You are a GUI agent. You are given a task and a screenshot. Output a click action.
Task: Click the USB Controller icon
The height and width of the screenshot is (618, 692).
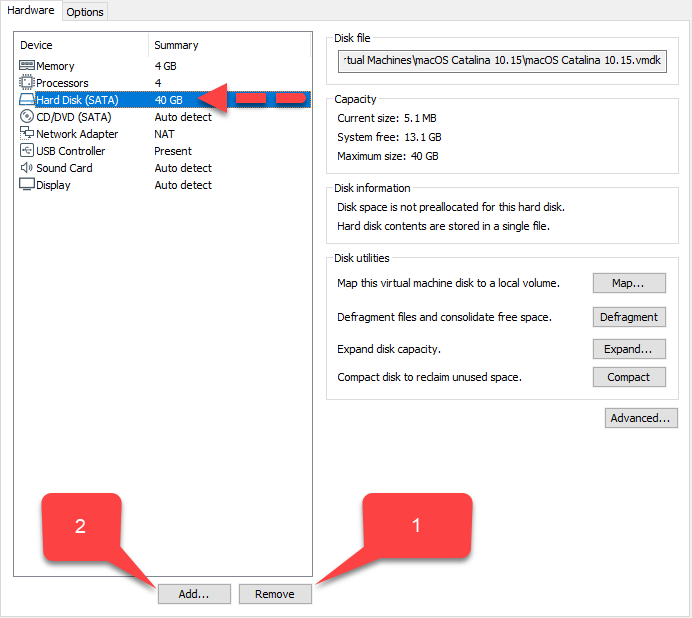[x=27, y=151]
